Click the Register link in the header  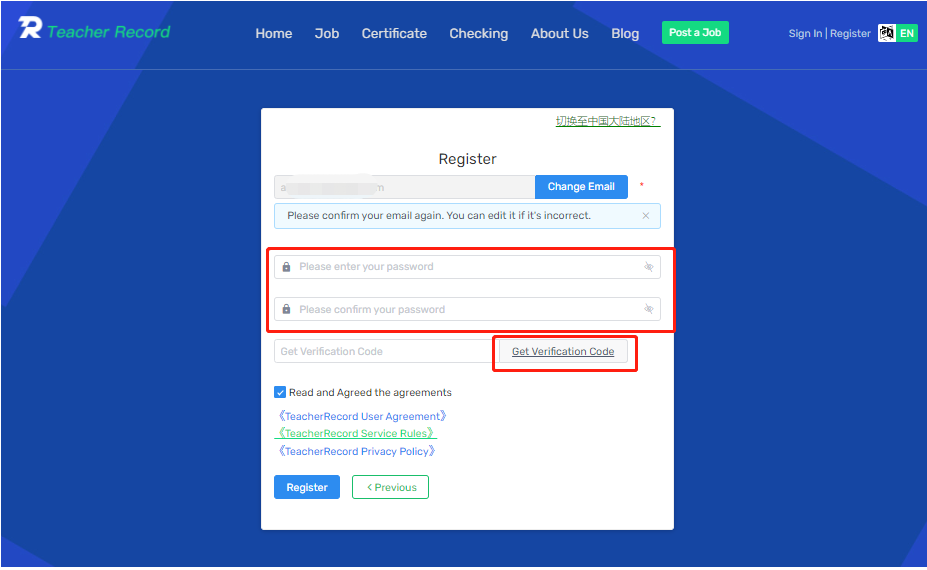pyautogui.click(x=850, y=34)
